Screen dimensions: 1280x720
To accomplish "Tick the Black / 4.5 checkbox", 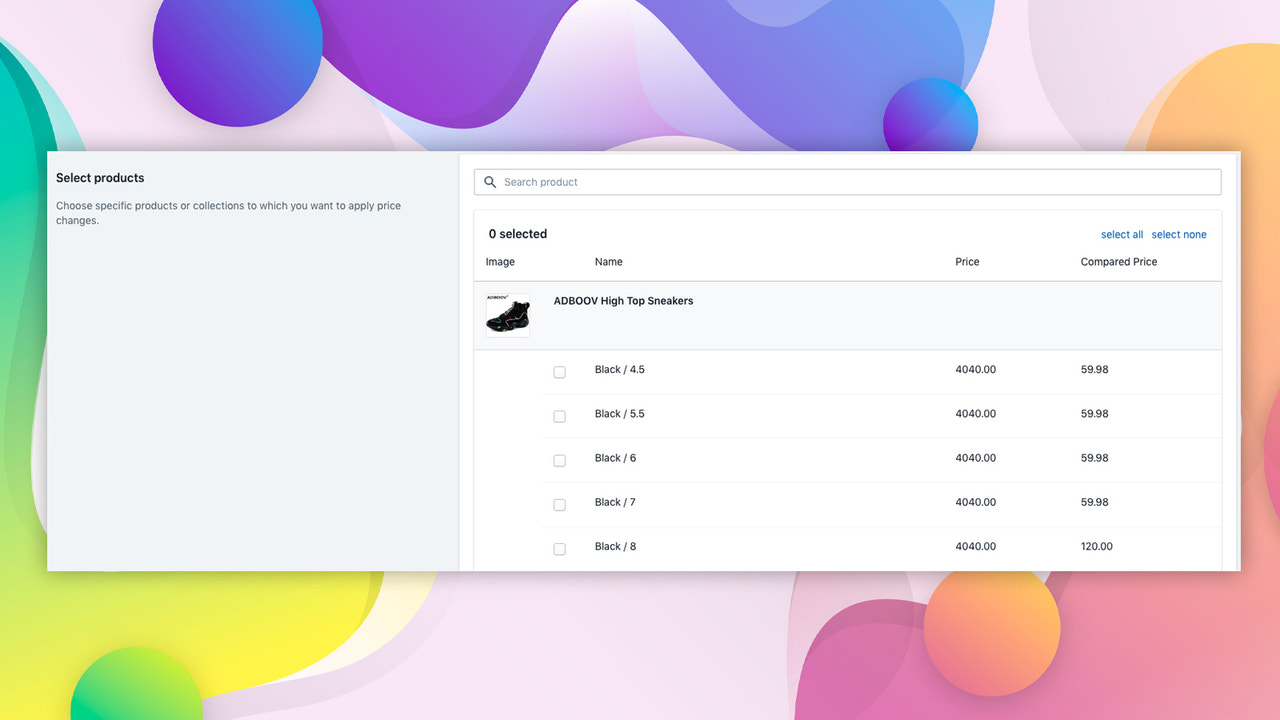I will (x=559, y=372).
